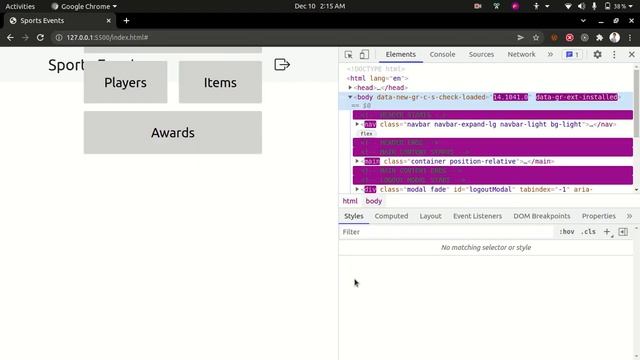Open DevTools three-dot menu
The width and height of the screenshot is (640, 360).
click(x=614, y=54)
